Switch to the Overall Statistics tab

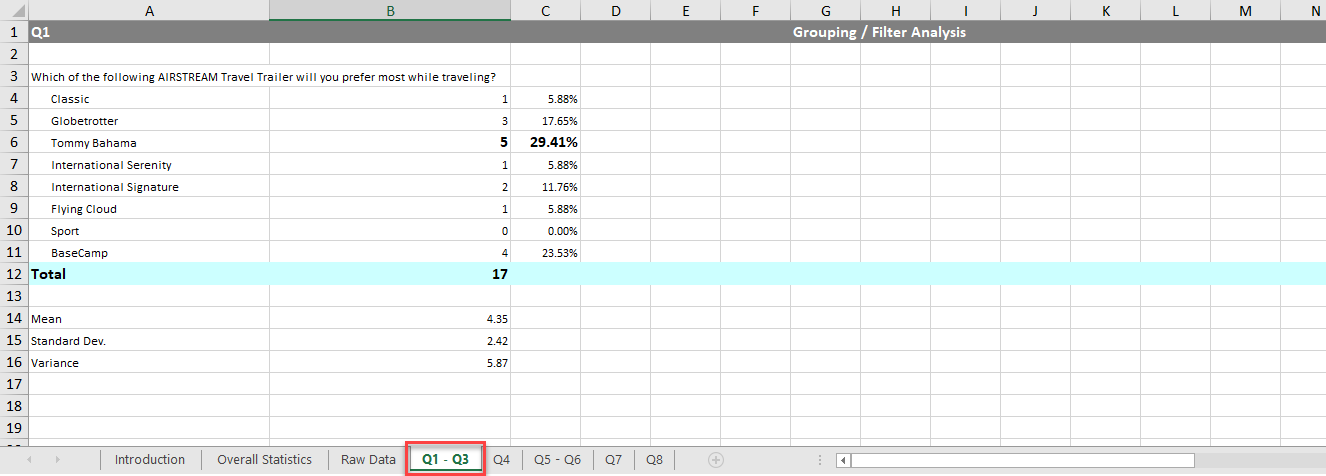pyautogui.click(x=265, y=460)
